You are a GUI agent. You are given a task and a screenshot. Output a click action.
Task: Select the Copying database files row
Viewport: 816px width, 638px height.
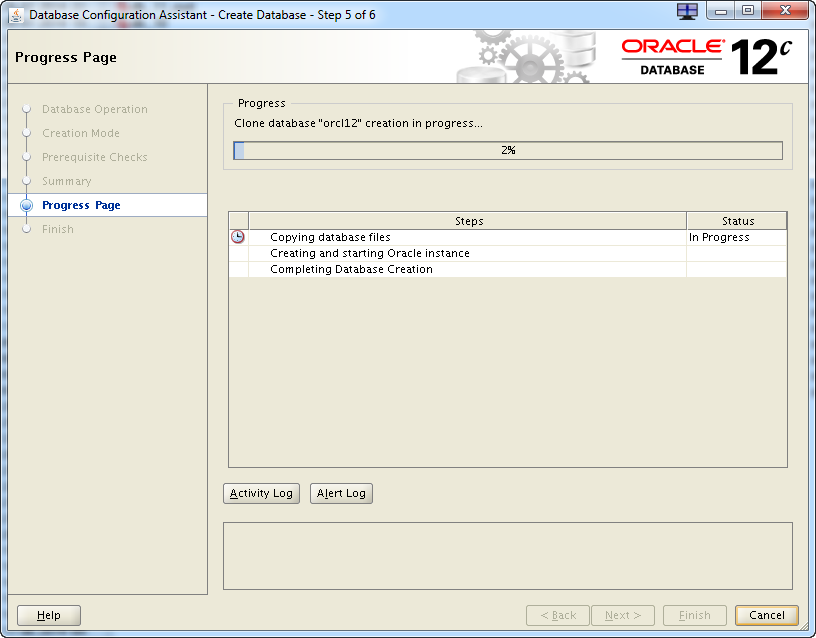508,237
